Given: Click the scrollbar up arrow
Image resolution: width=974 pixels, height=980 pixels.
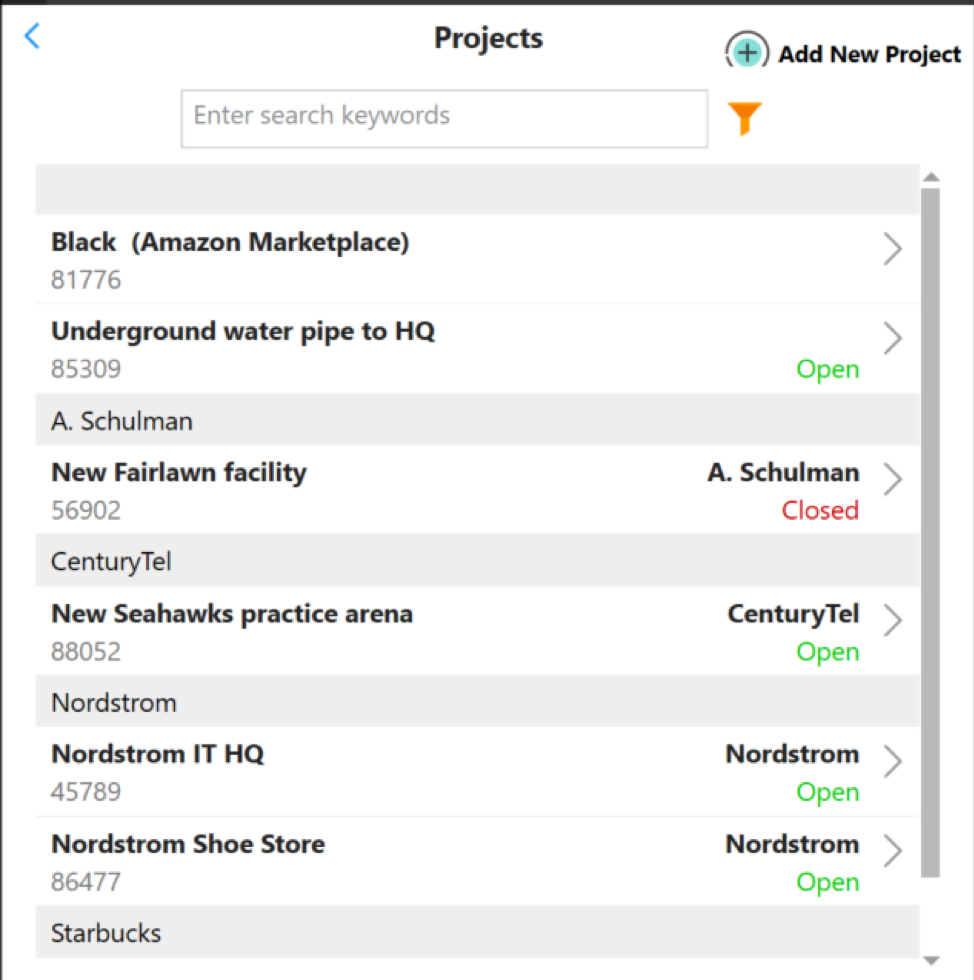Looking at the screenshot, I should (931, 178).
